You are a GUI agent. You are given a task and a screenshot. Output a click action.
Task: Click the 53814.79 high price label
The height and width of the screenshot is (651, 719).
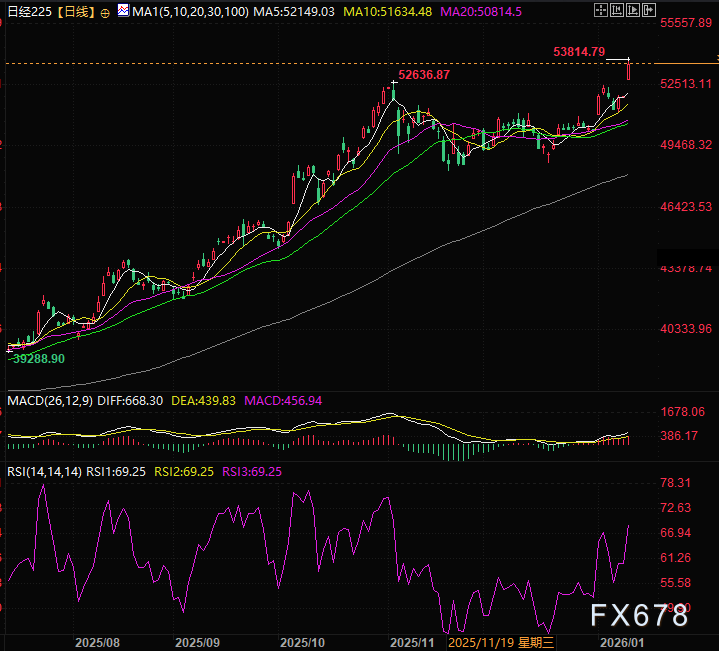click(x=578, y=51)
